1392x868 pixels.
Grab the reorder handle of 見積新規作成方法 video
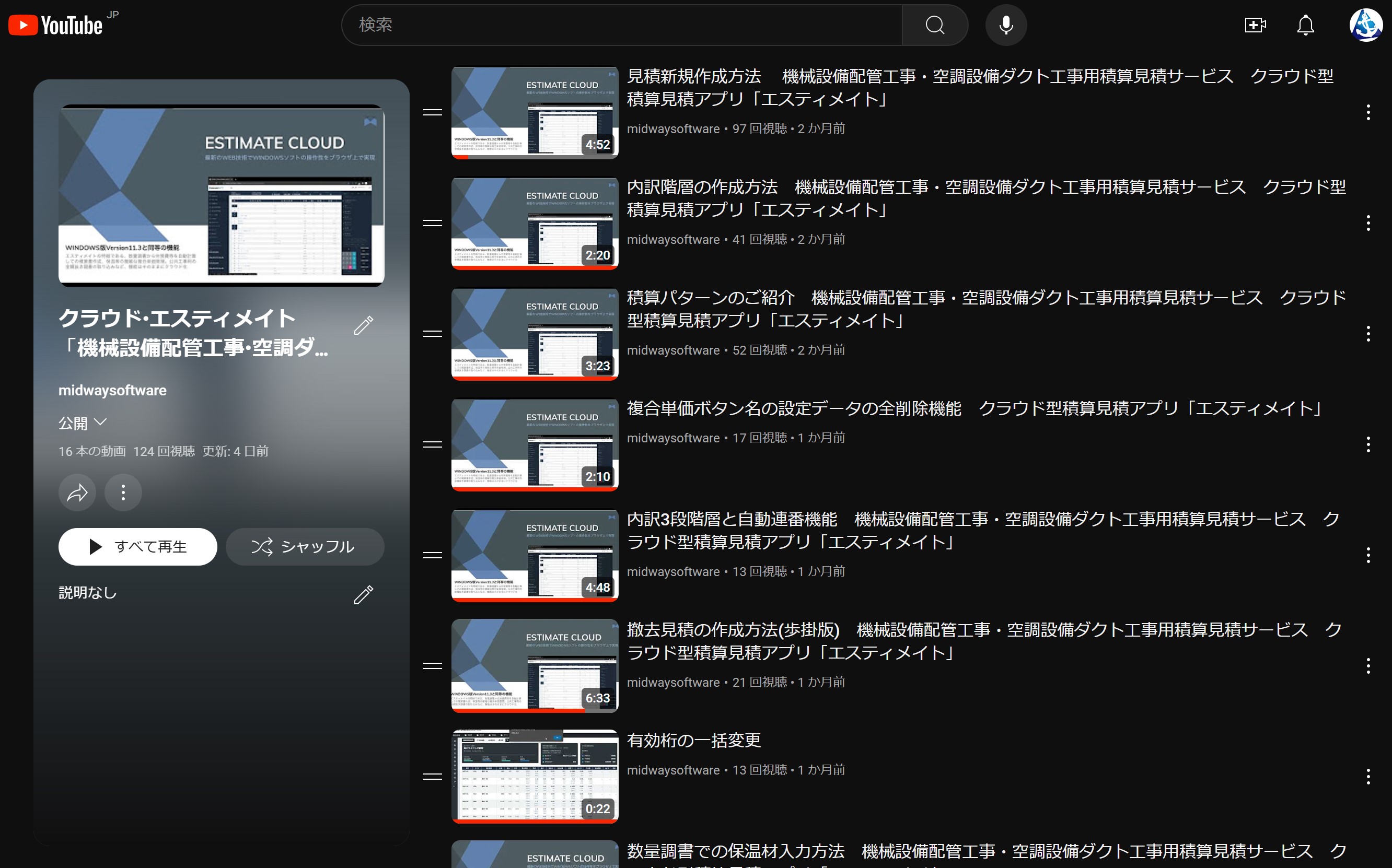433,112
